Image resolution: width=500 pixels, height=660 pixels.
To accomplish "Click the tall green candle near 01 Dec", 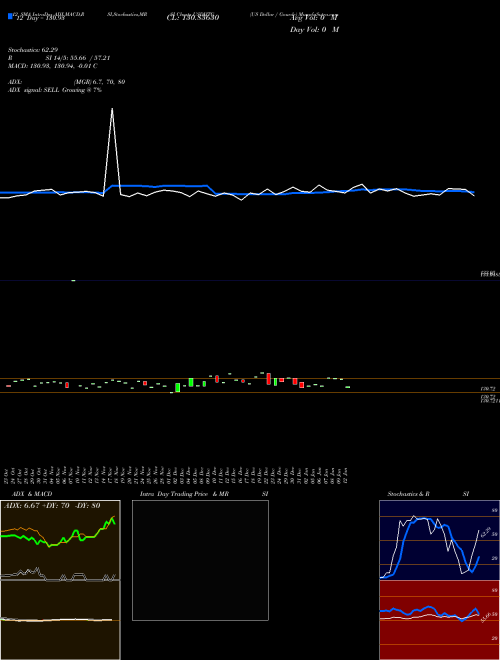I will (x=178, y=387).
